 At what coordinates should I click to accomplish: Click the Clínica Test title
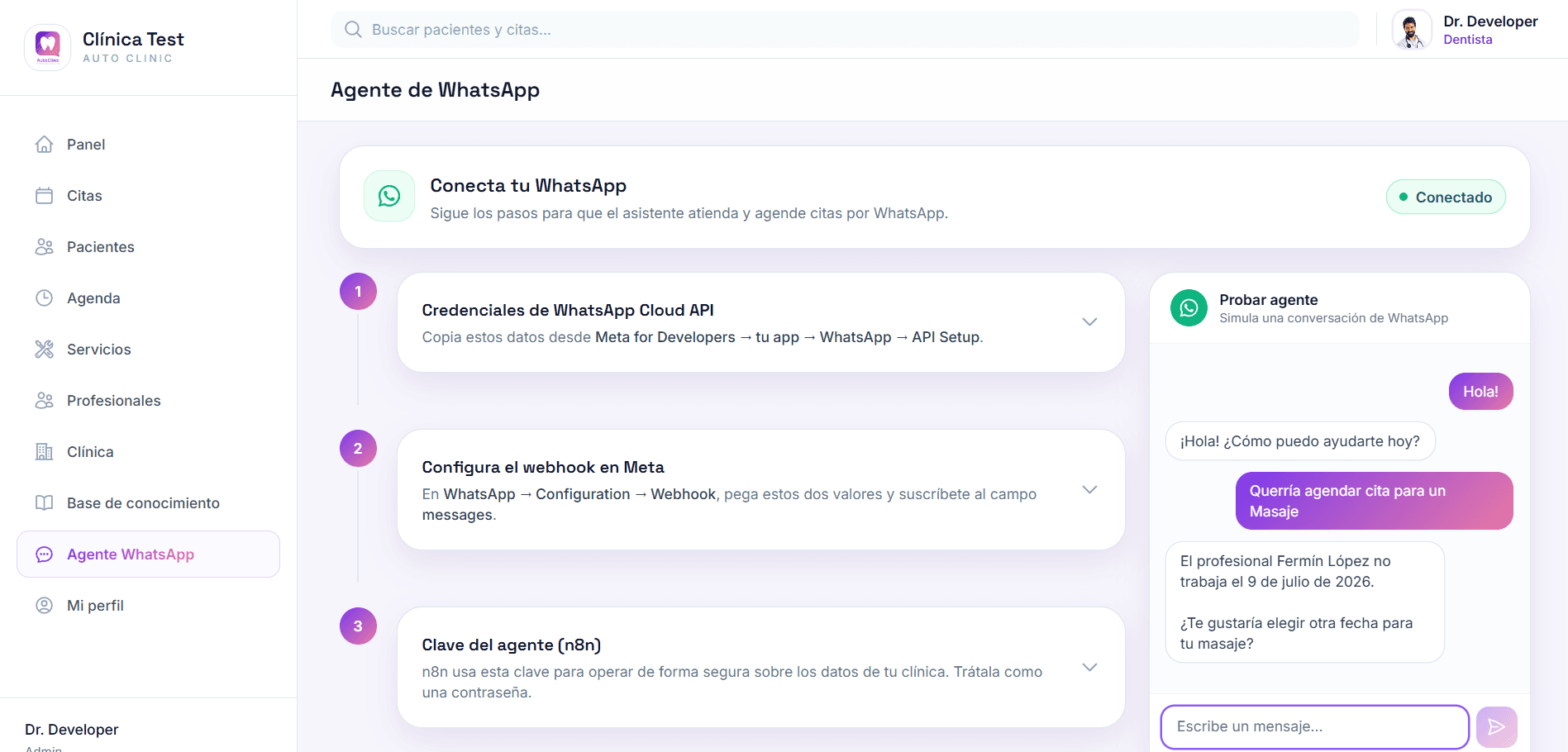coord(133,39)
